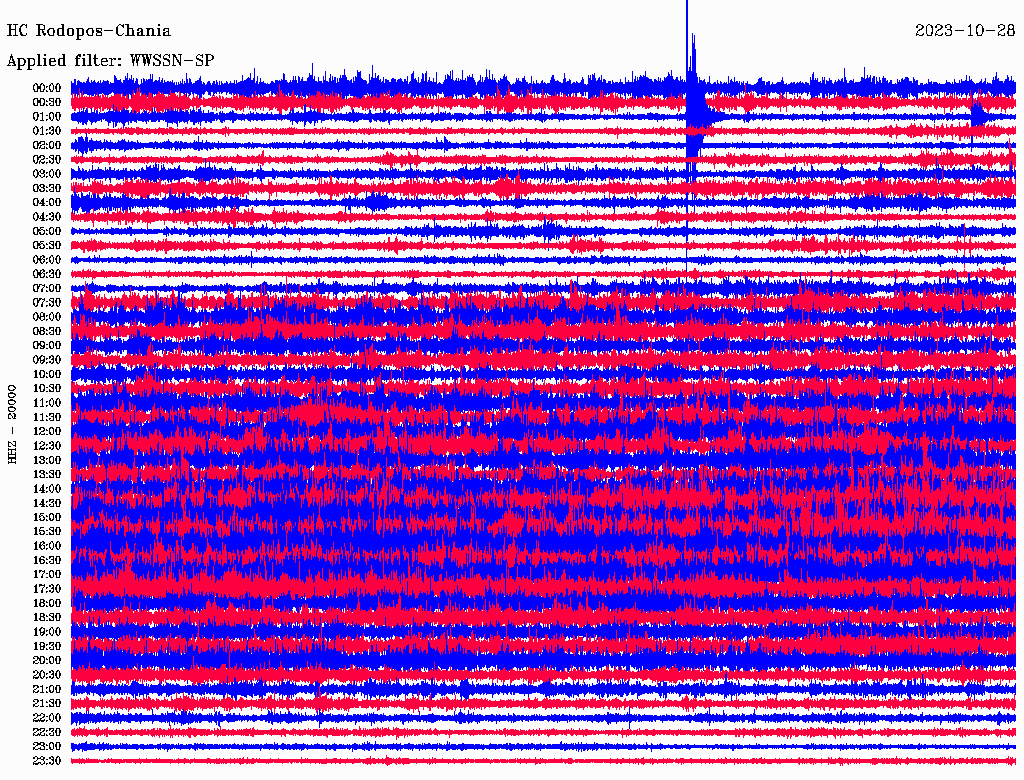Select the 06:30 time row label
1024x780 pixels.
click(47, 274)
